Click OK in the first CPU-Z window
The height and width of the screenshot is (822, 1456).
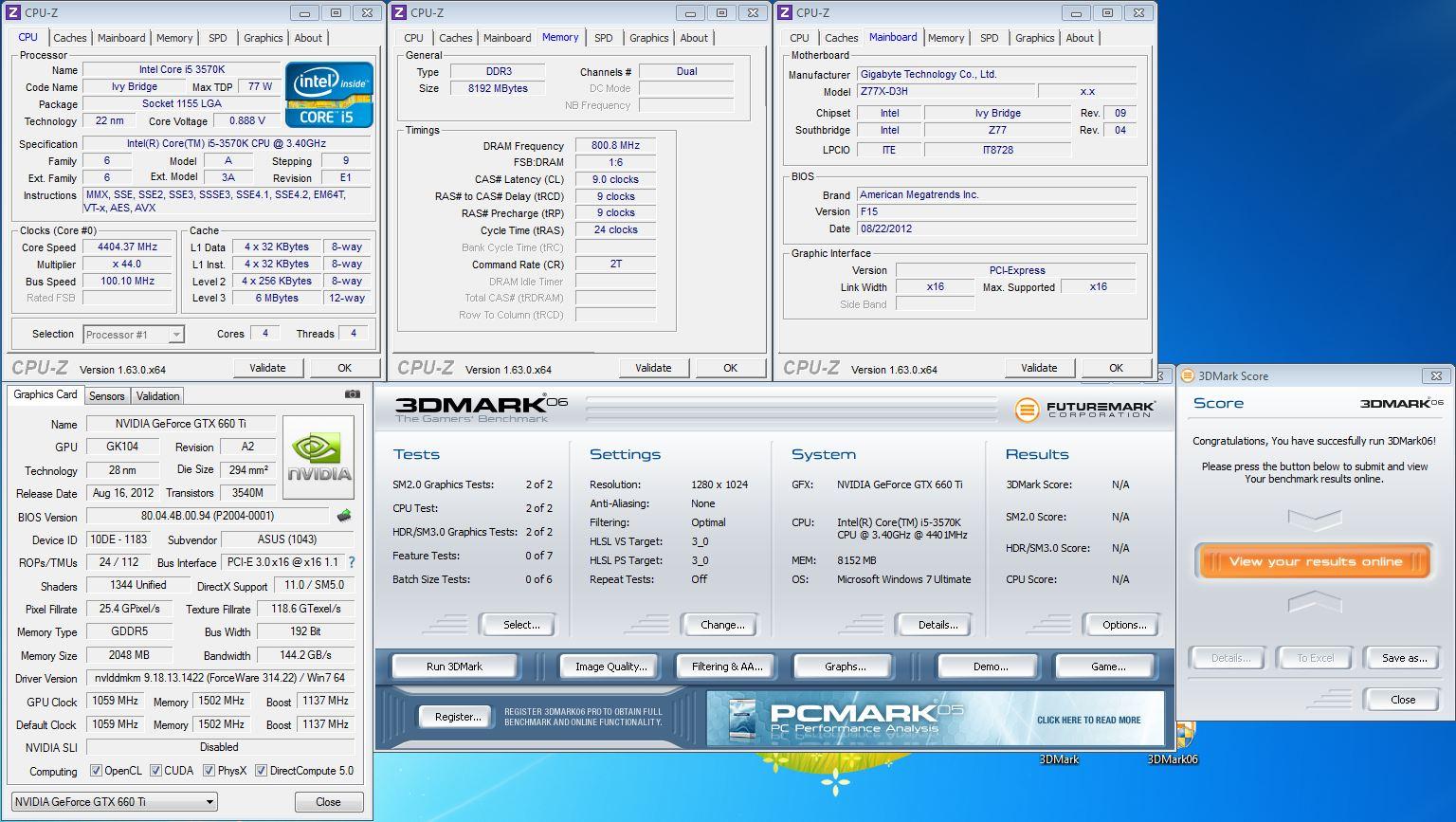tap(344, 368)
